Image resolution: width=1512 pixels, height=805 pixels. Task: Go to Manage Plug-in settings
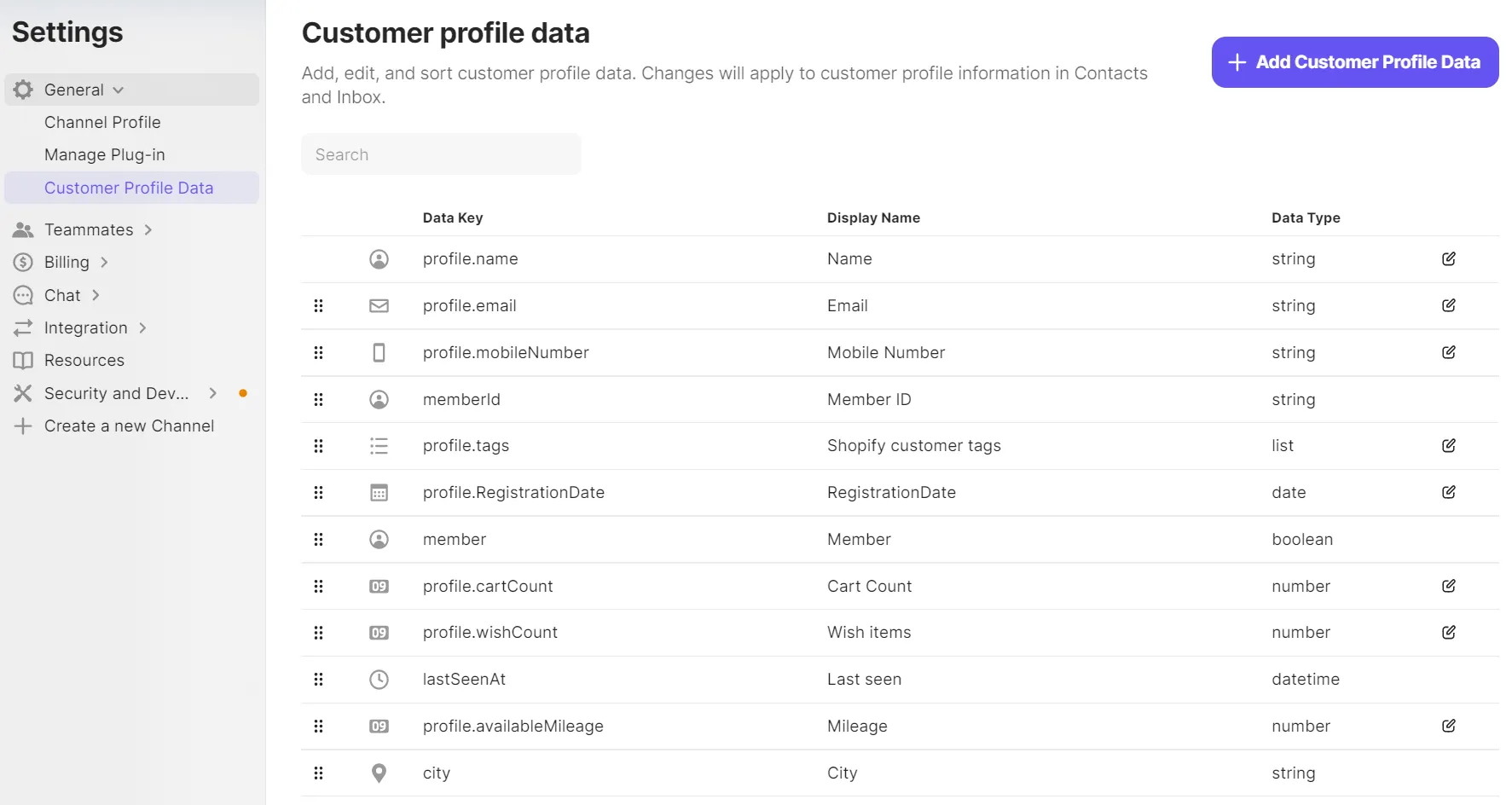tap(105, 155)
